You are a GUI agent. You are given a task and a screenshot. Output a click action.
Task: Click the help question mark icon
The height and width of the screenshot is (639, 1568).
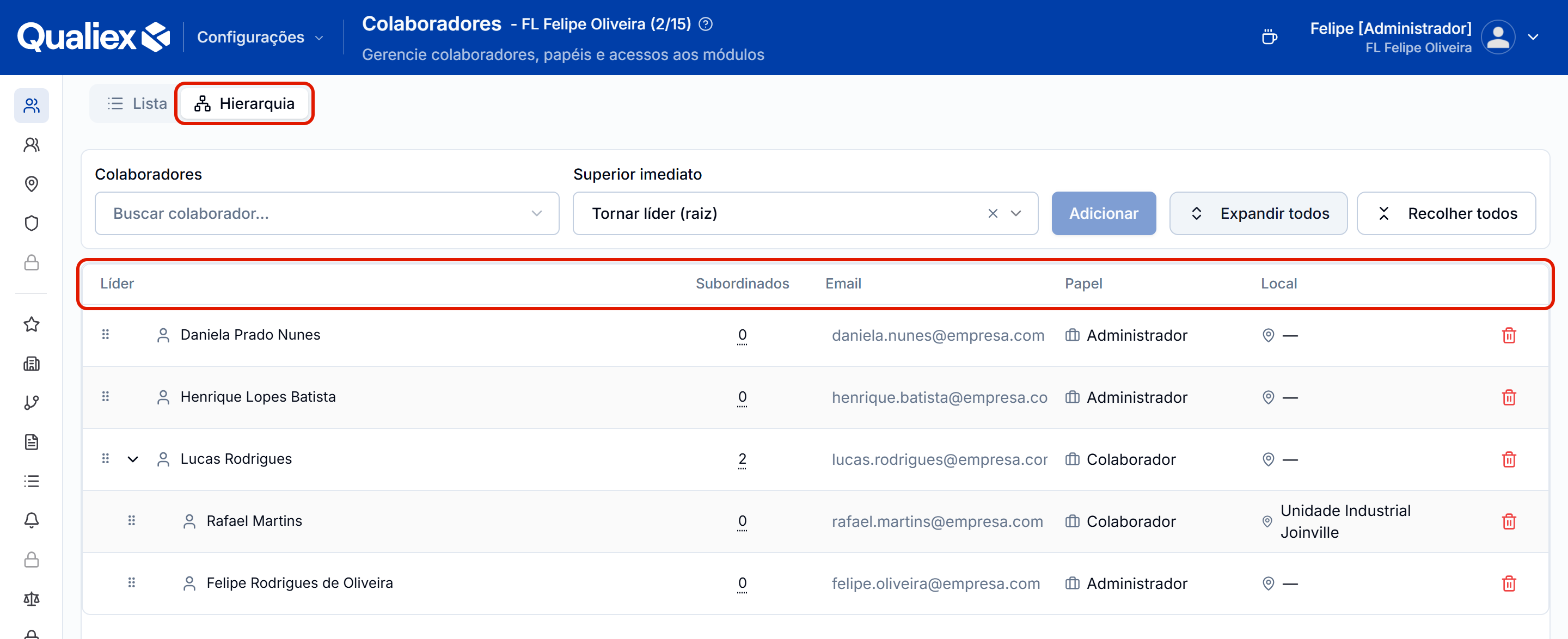[706, 24]
